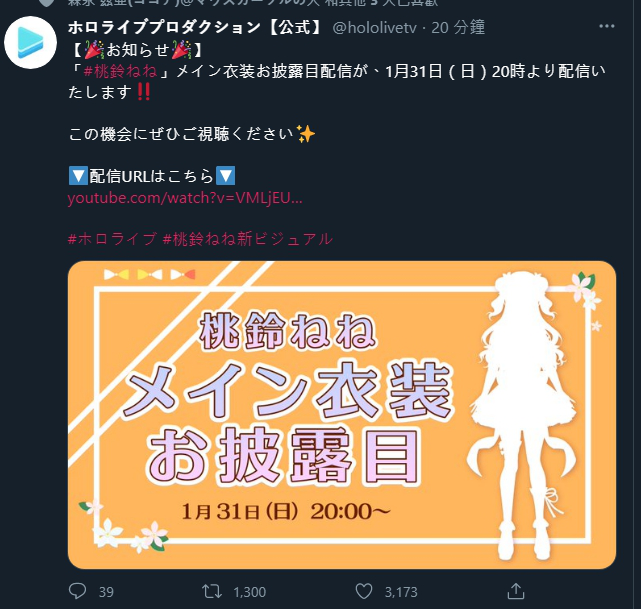Viewport: 641px width, 609px height.
Task: Select the #桃鈴ねね新ビジュアル hashtag
Action: pyautogui.click(x=248, y=239)
